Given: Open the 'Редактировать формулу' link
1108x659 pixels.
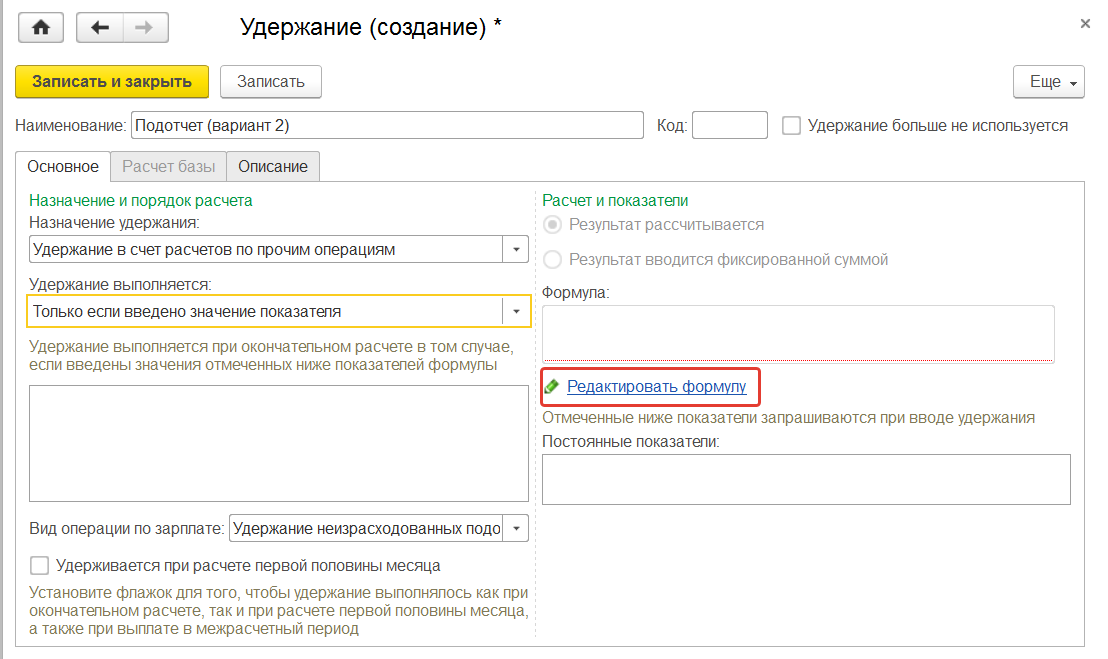Looking at the screenshot, I should (656, 387).
